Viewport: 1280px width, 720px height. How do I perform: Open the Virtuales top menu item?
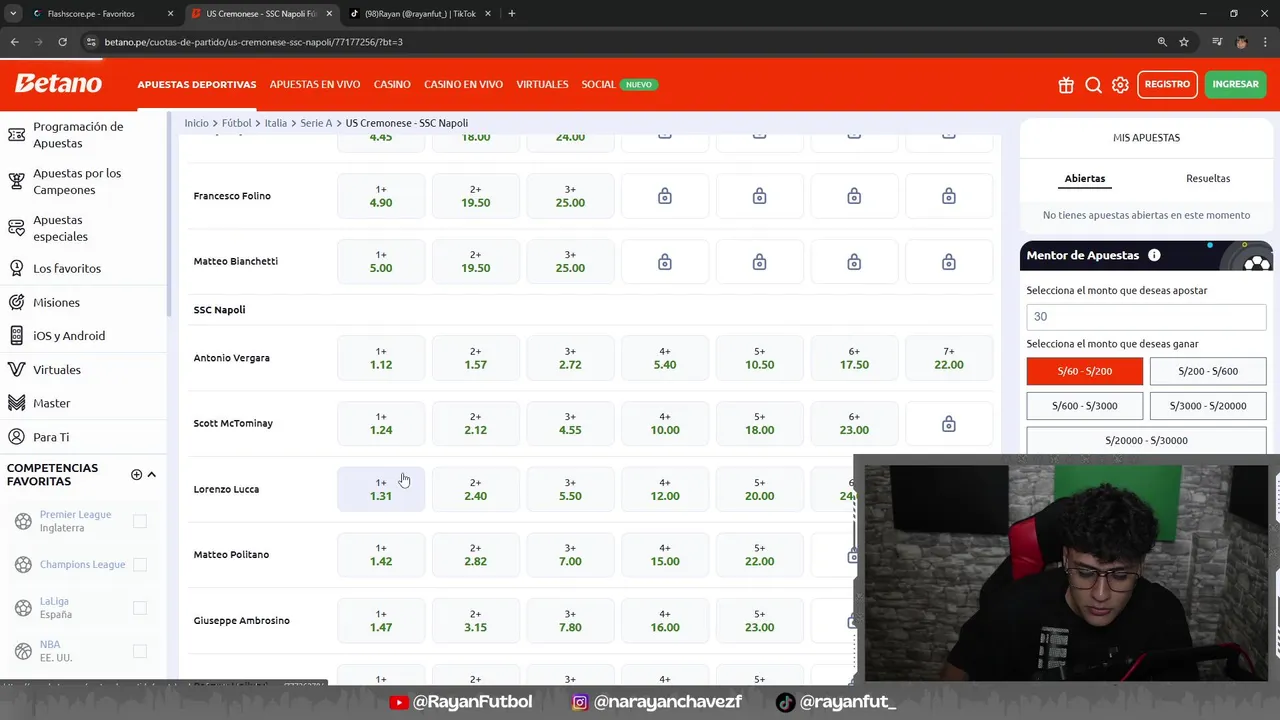542,85
